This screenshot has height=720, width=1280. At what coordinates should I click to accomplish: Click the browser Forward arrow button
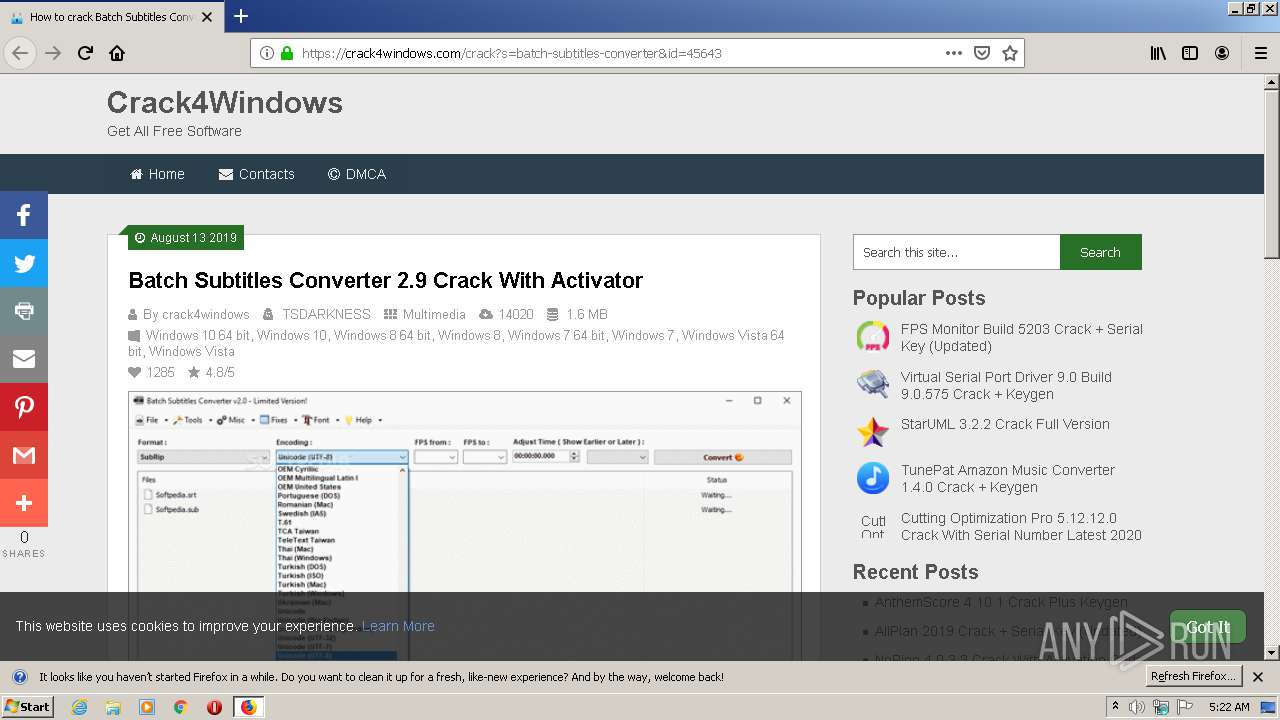coord(53,53)
